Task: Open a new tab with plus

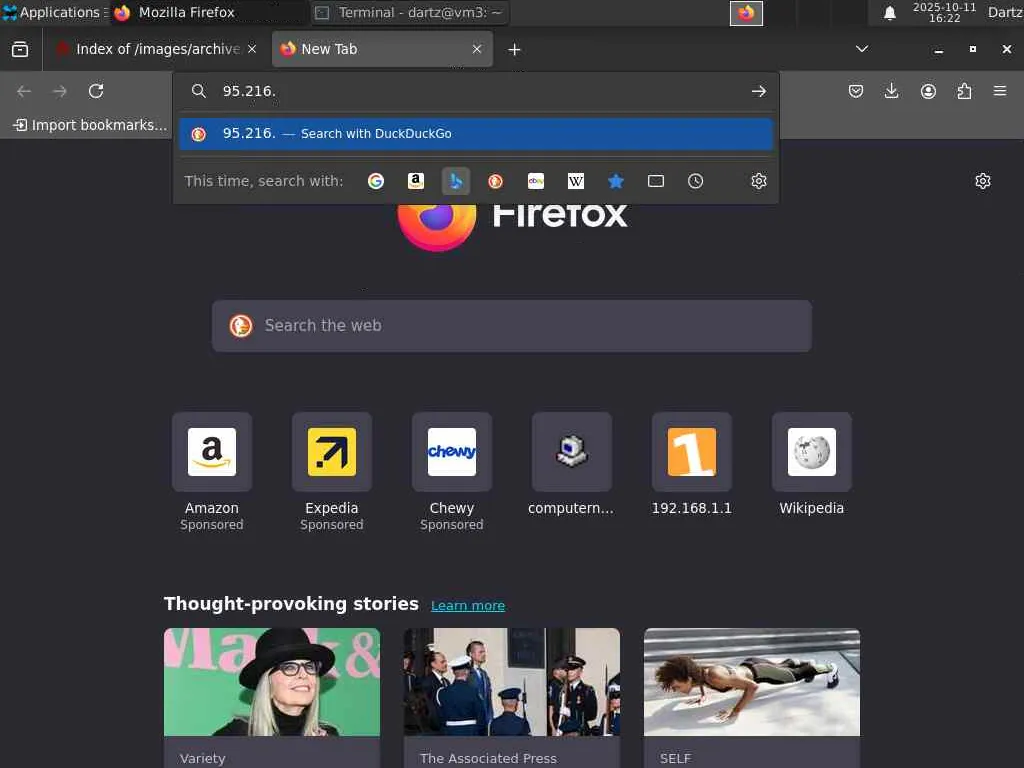Action: click(x=515, y=50)
